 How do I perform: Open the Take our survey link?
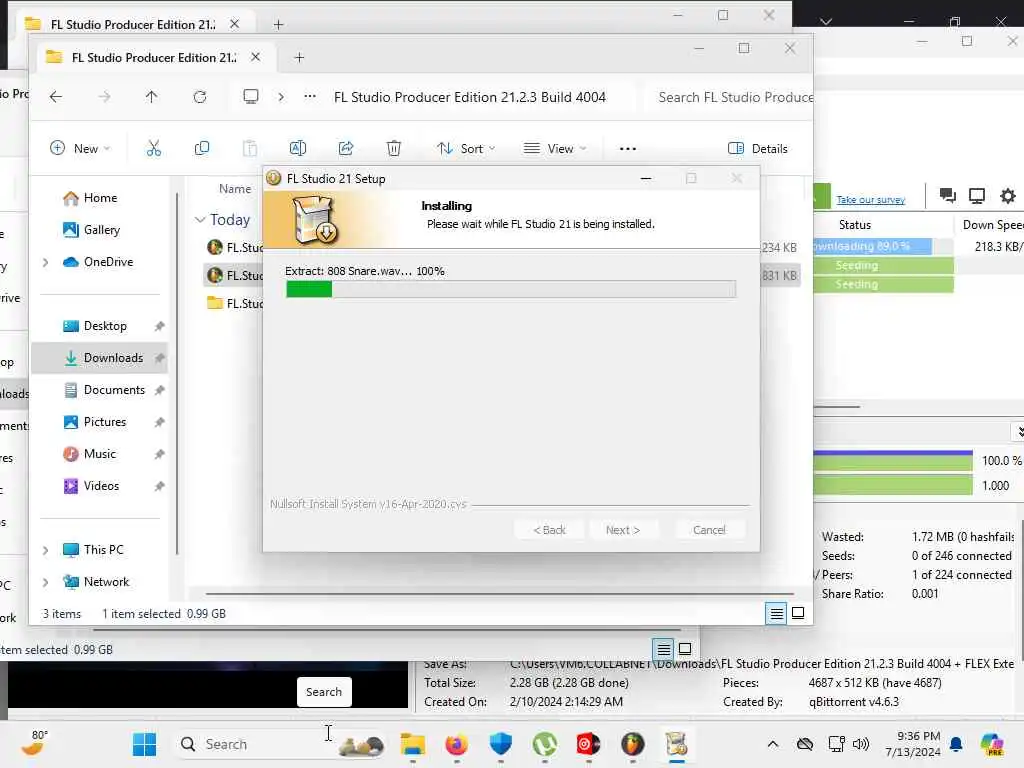point(871,200)
